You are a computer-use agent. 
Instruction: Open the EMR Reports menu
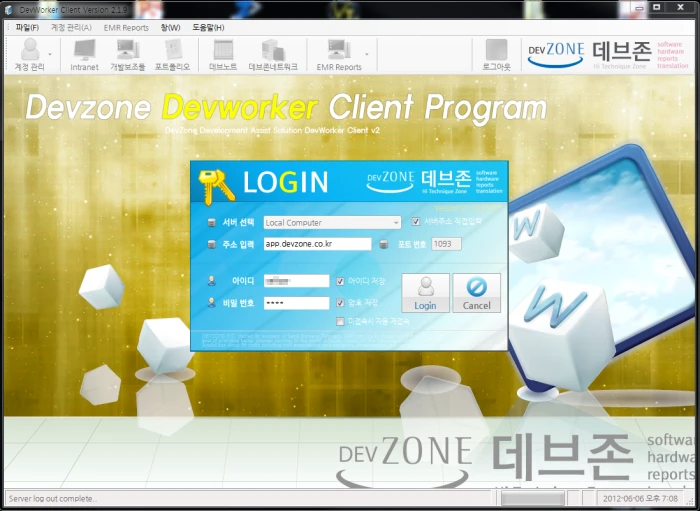pyautogui.click(x=126, y=28)
